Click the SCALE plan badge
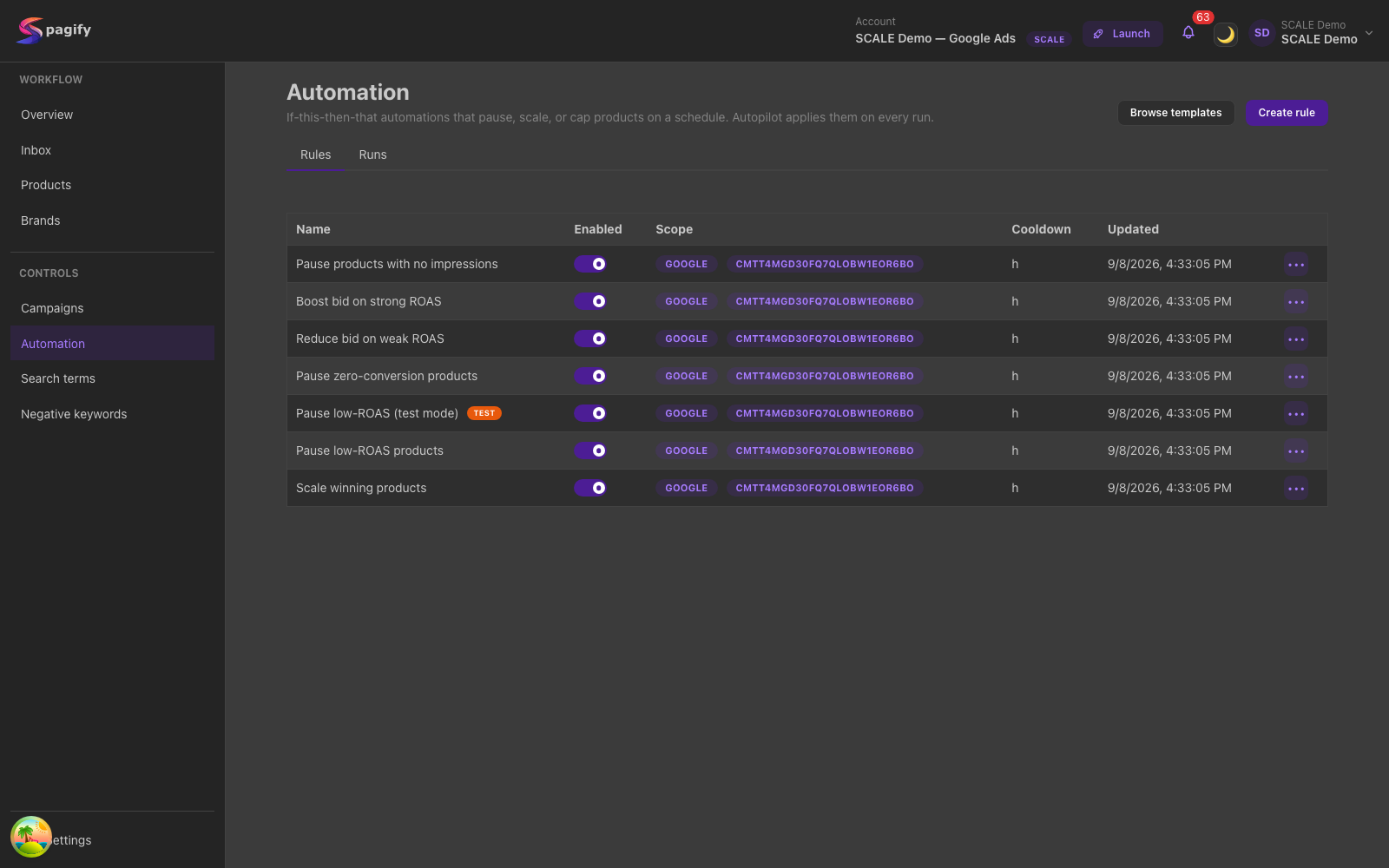Viewport: 1389px width, 868px height. (x=1049, y=39)
